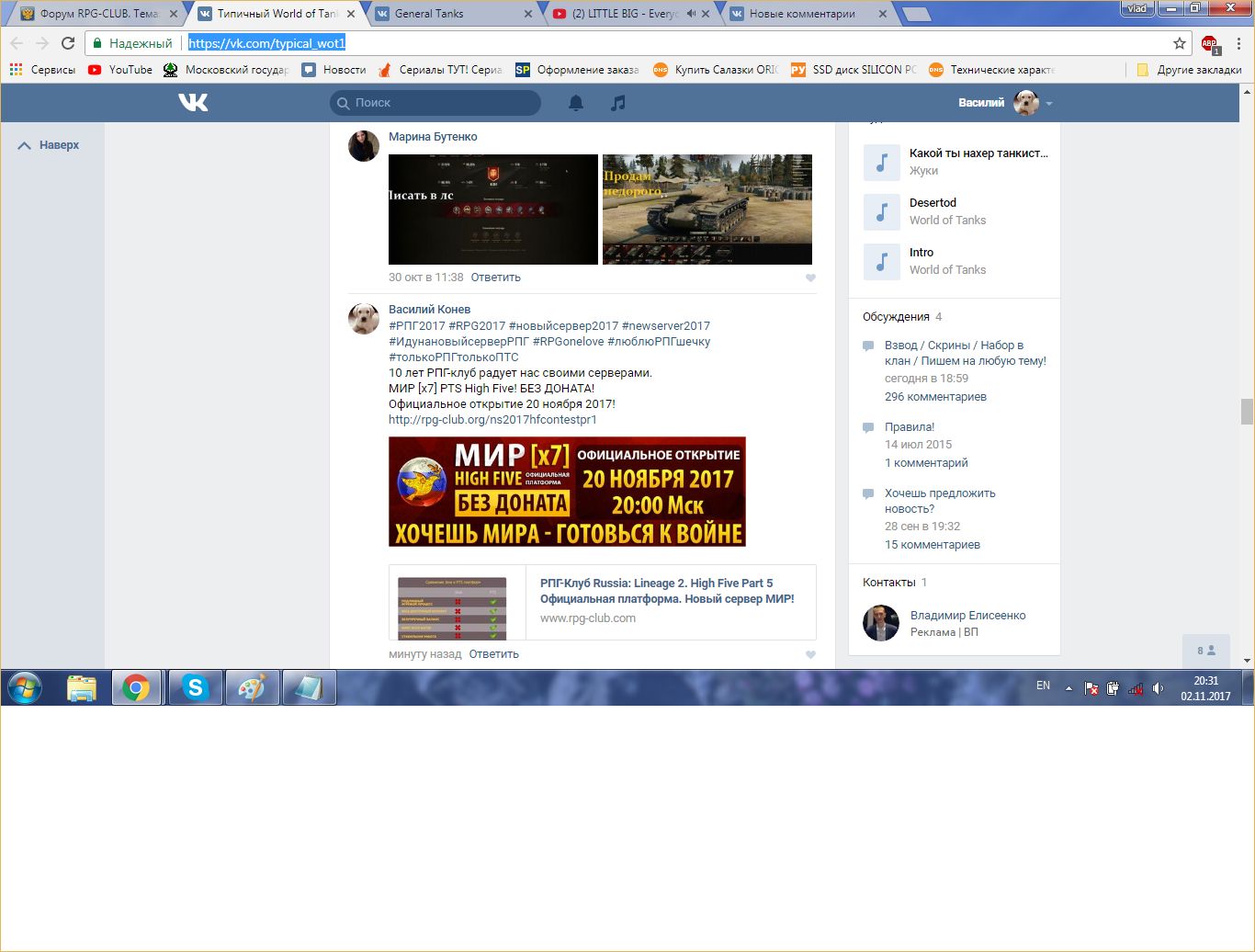Open Владимир Елисеенко's contact avatar
Image resolution: width=1255 pixels, height=952 pixels.
[x=881, y=623]
